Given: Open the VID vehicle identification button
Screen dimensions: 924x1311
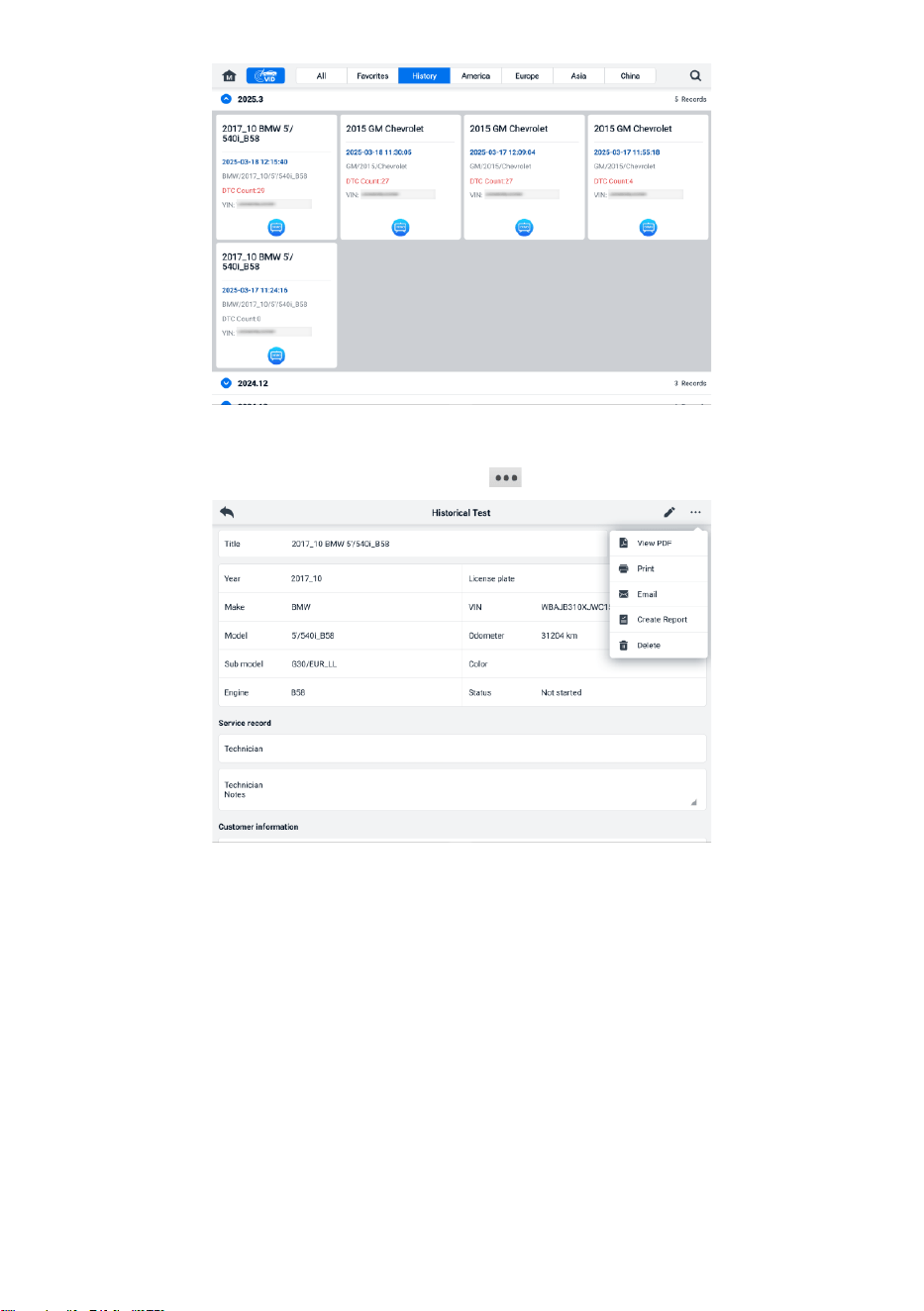Looking at the screenshot, I should point(265,75).
